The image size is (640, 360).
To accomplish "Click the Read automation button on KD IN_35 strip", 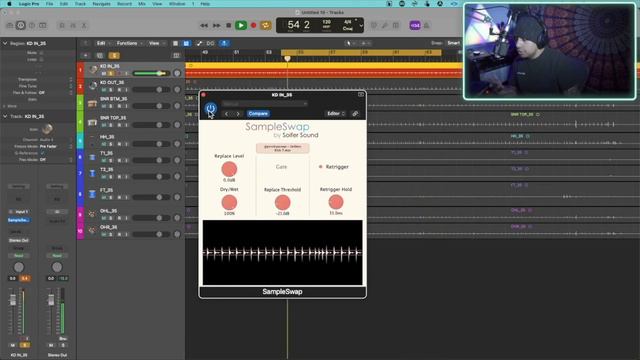I will (19, 256).
